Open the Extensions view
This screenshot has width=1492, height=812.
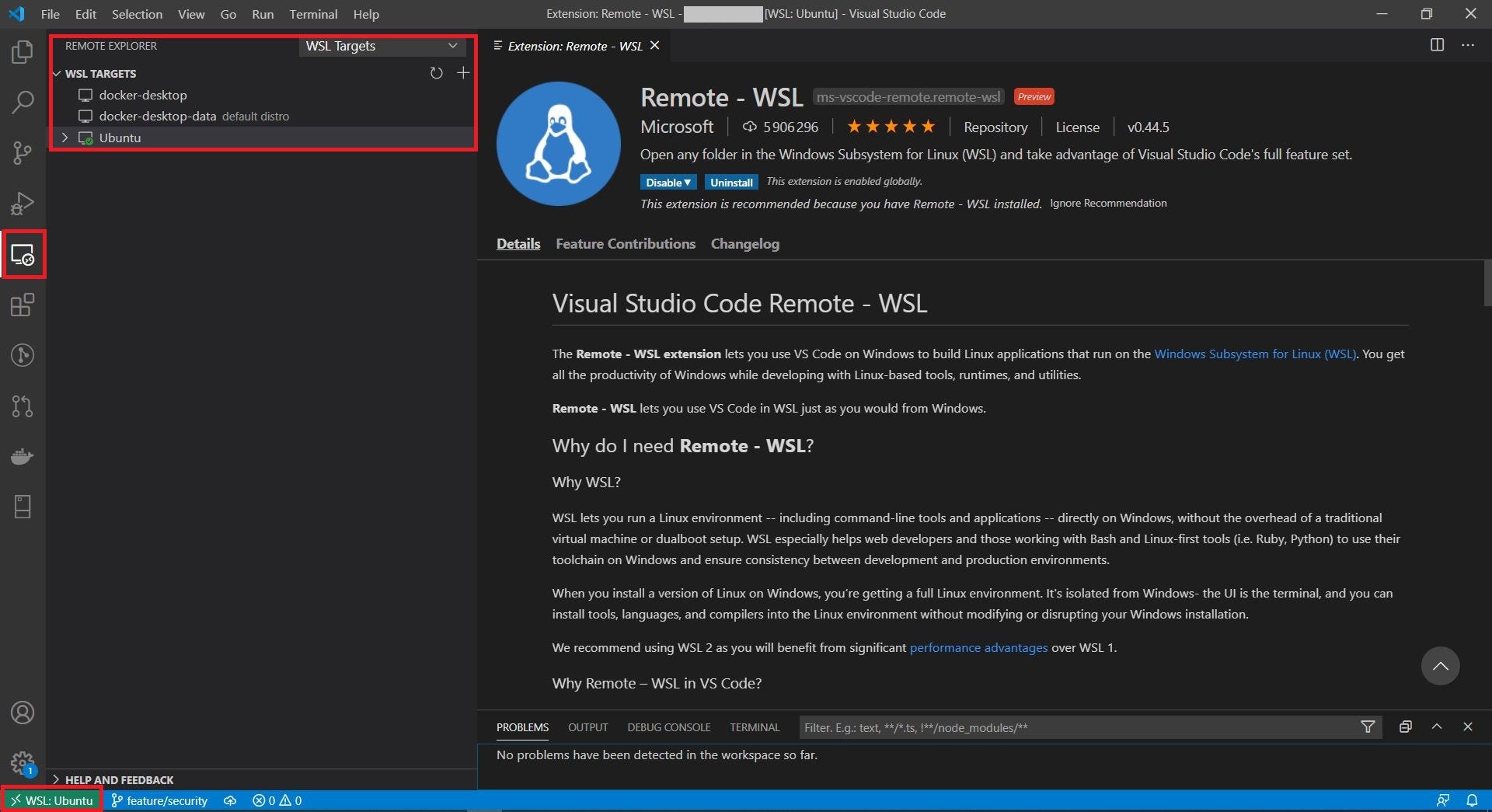point(23,305)
